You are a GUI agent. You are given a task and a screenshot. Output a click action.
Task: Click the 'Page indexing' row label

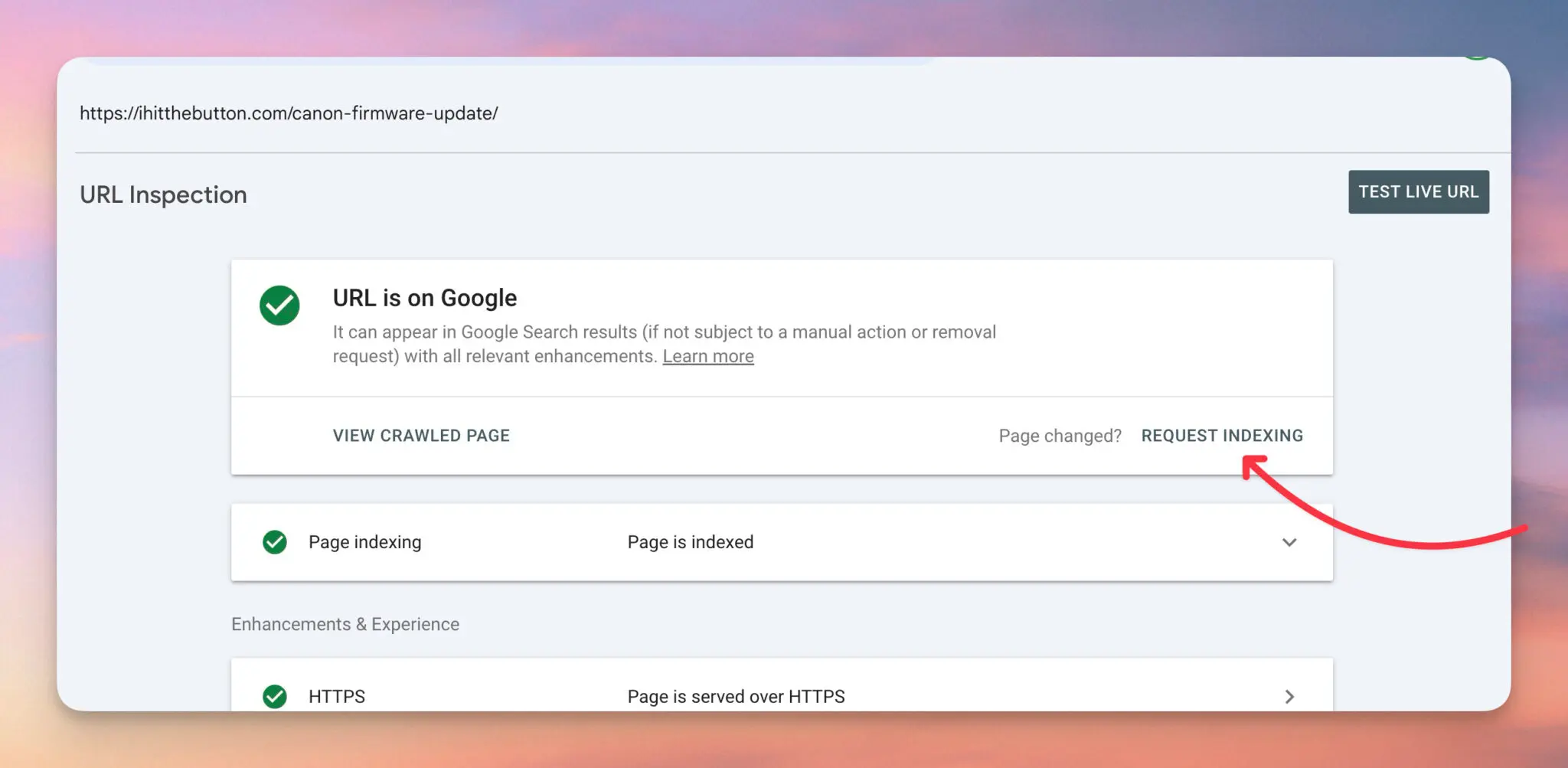(x=364, y=542)
